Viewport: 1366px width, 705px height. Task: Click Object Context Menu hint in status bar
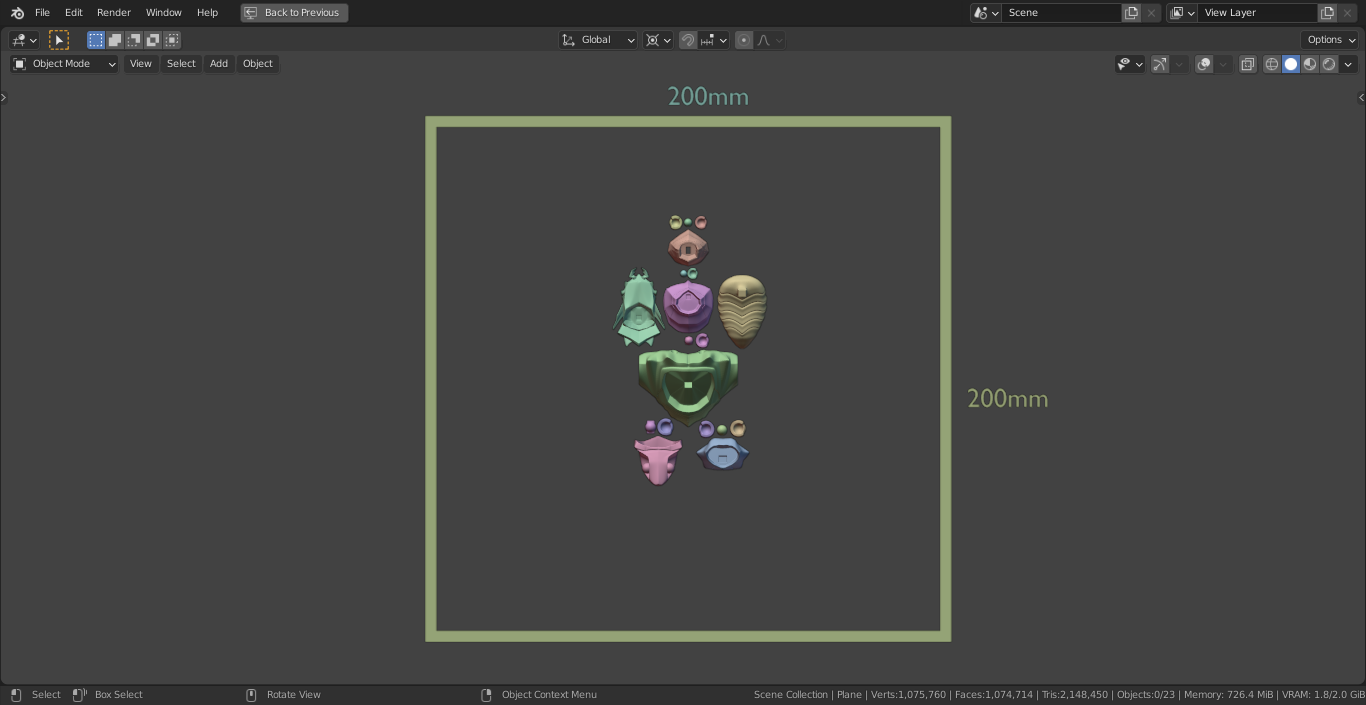[539, 695]
